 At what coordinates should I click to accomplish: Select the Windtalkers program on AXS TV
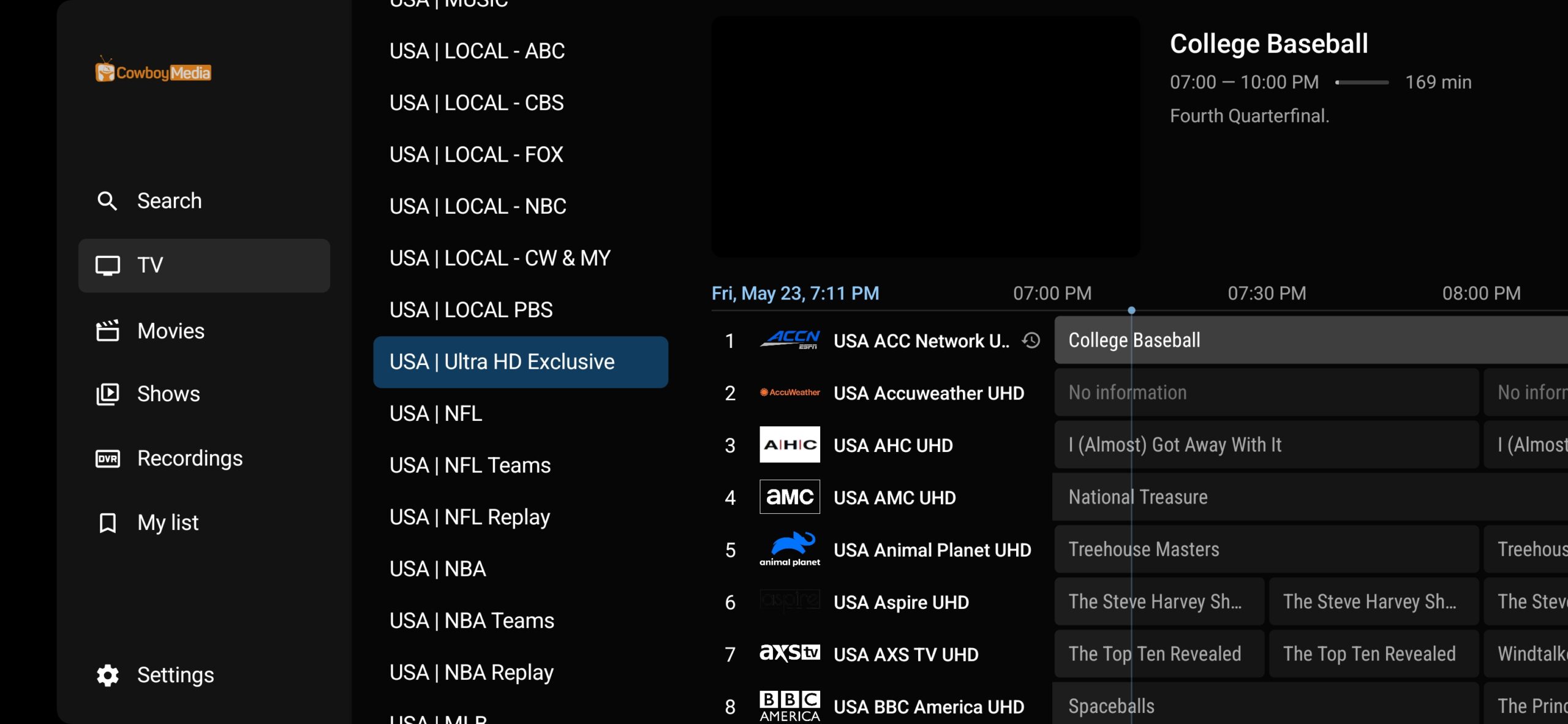tap(1526, 654)
